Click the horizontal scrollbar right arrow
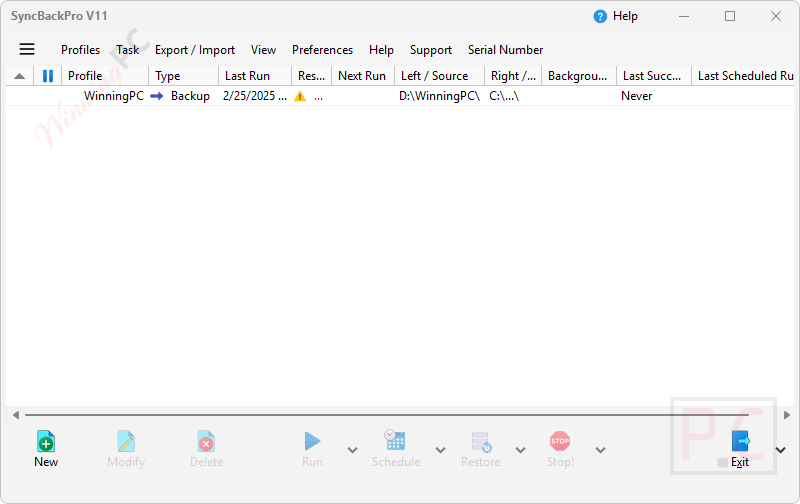Screen dimensions: 800x504 pyautogui.click(x=787, y=415)
